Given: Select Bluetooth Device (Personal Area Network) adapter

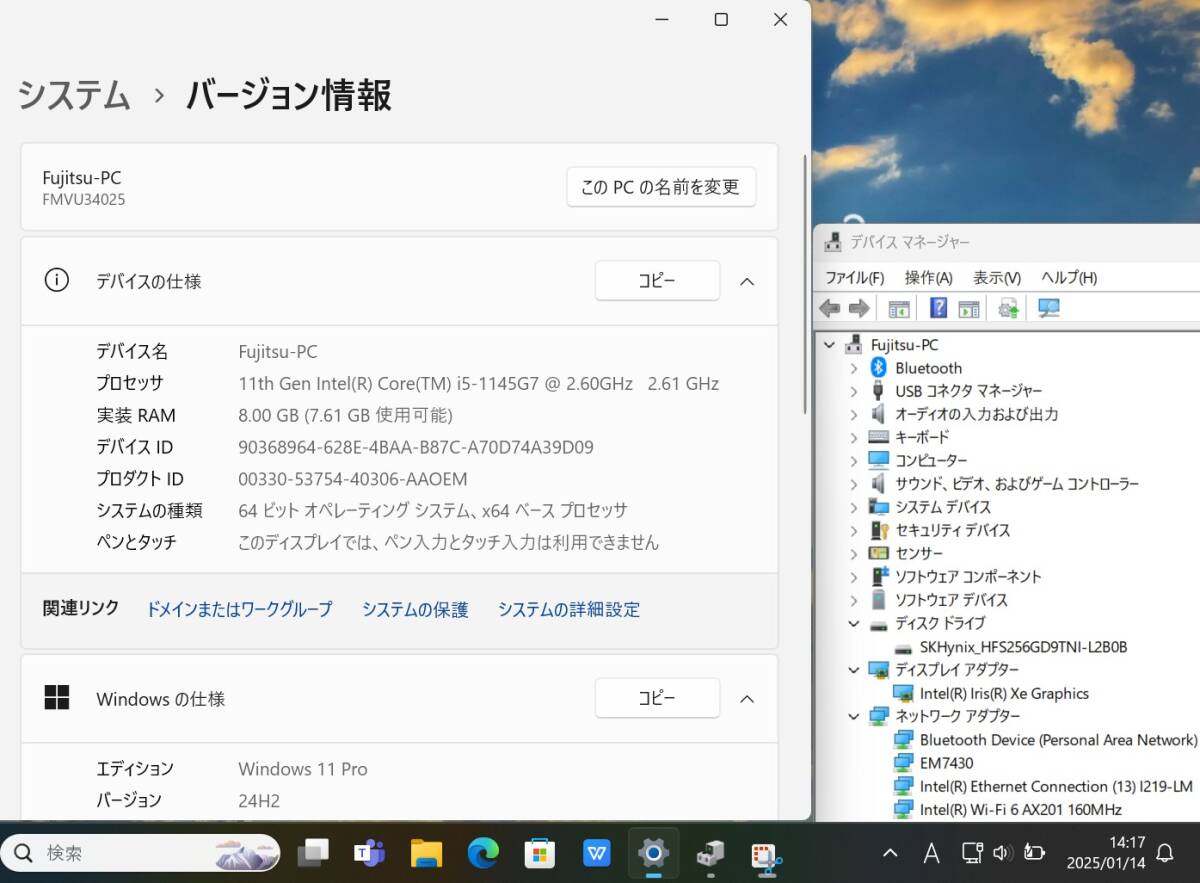Looking at the screenshot, I should [1058, 740].
